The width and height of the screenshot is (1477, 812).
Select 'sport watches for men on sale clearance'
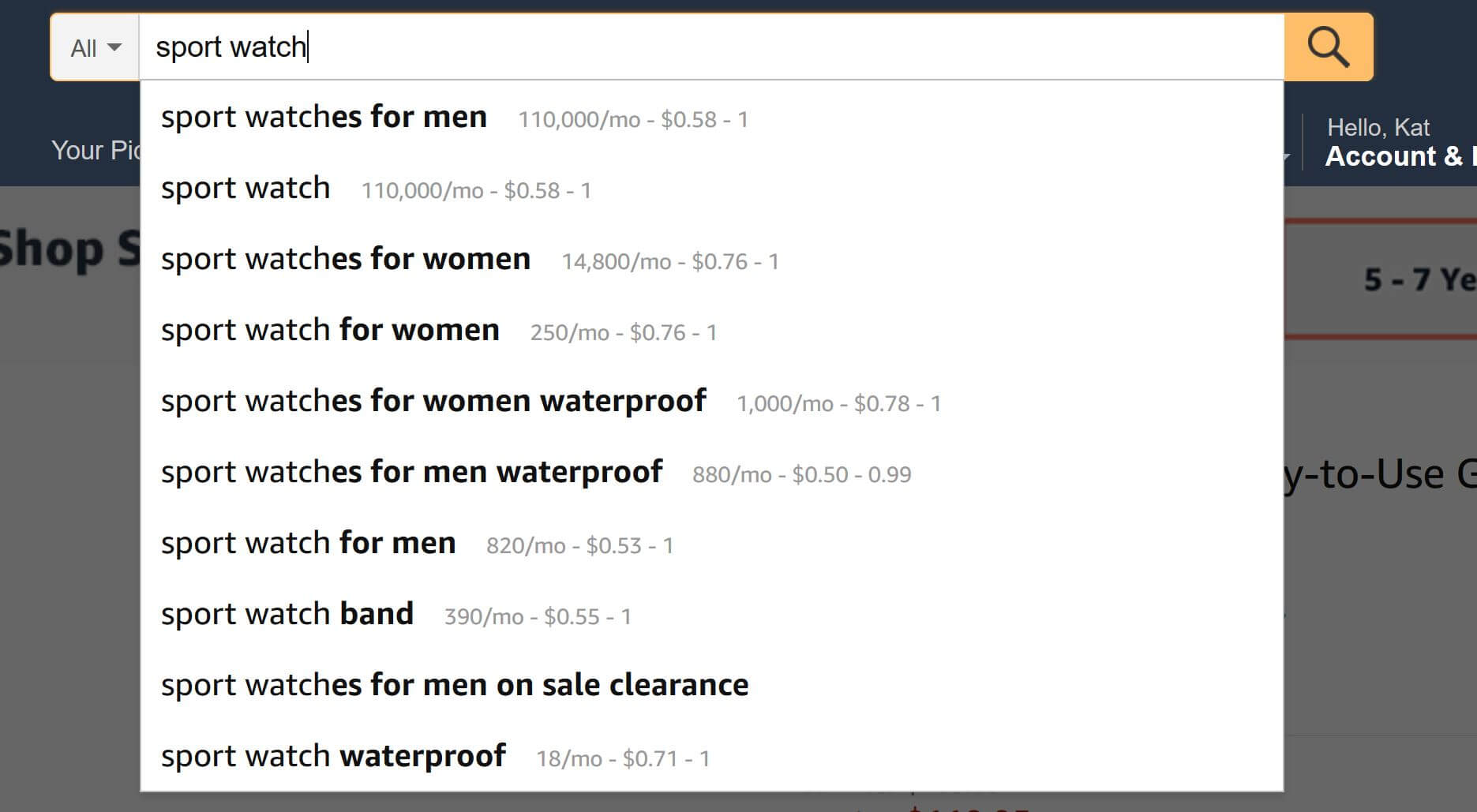pyautogui.click(x=711, y=685)
